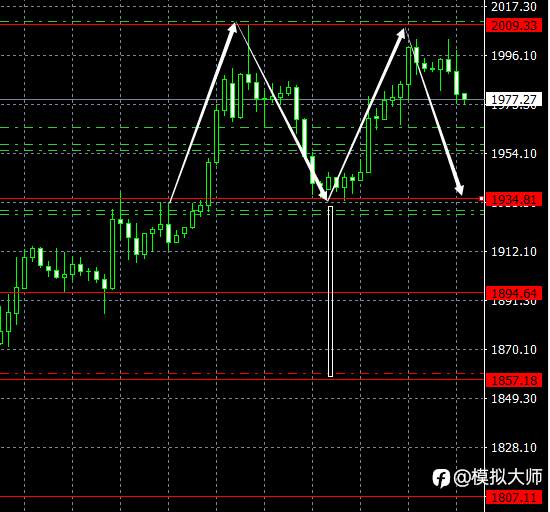
Task: Click the red 1807.11 level price tag
Action: point(514,497)
